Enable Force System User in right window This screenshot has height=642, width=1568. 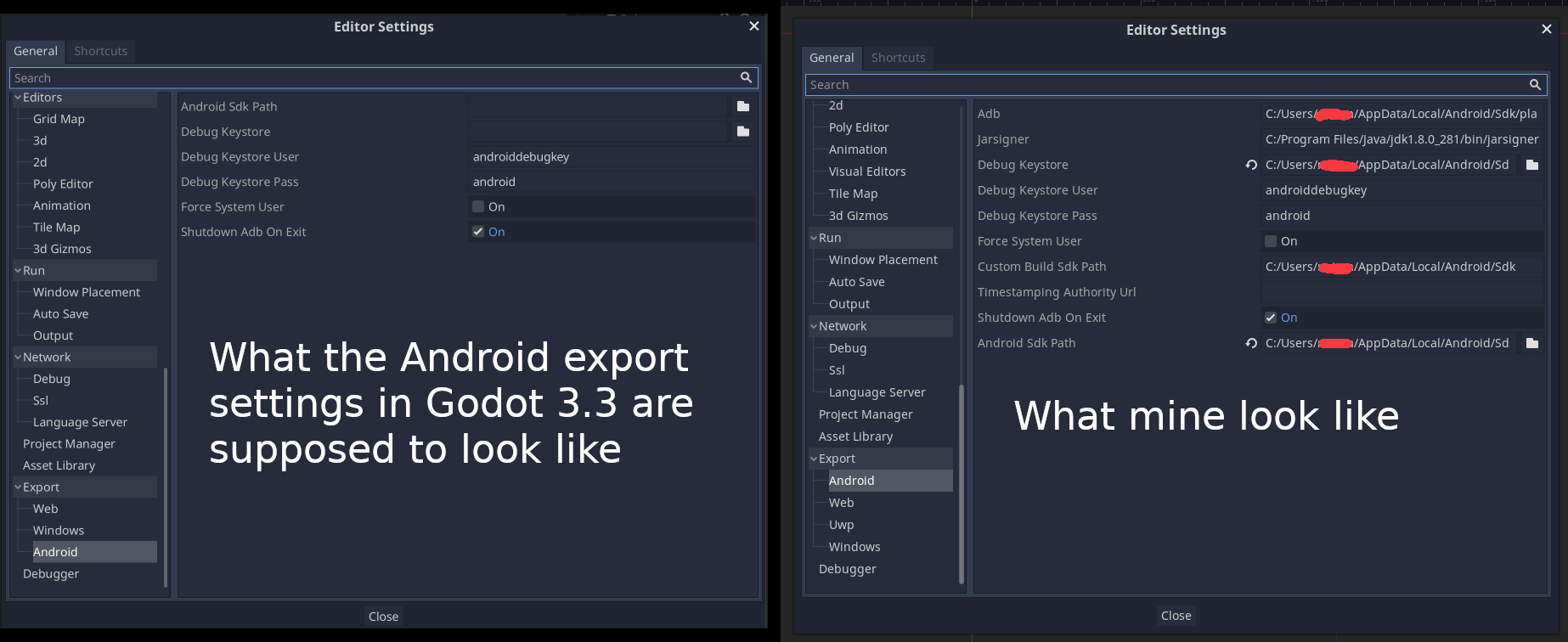pos(1271,241)
